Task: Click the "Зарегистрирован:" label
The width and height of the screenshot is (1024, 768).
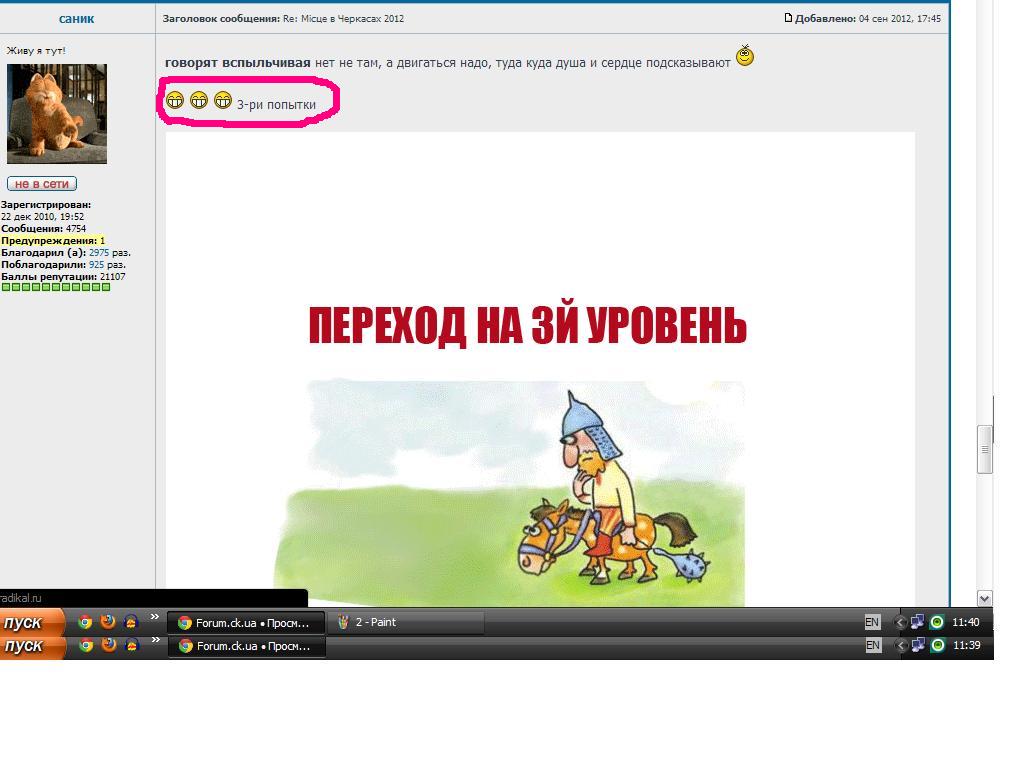Action: point(46,204)
